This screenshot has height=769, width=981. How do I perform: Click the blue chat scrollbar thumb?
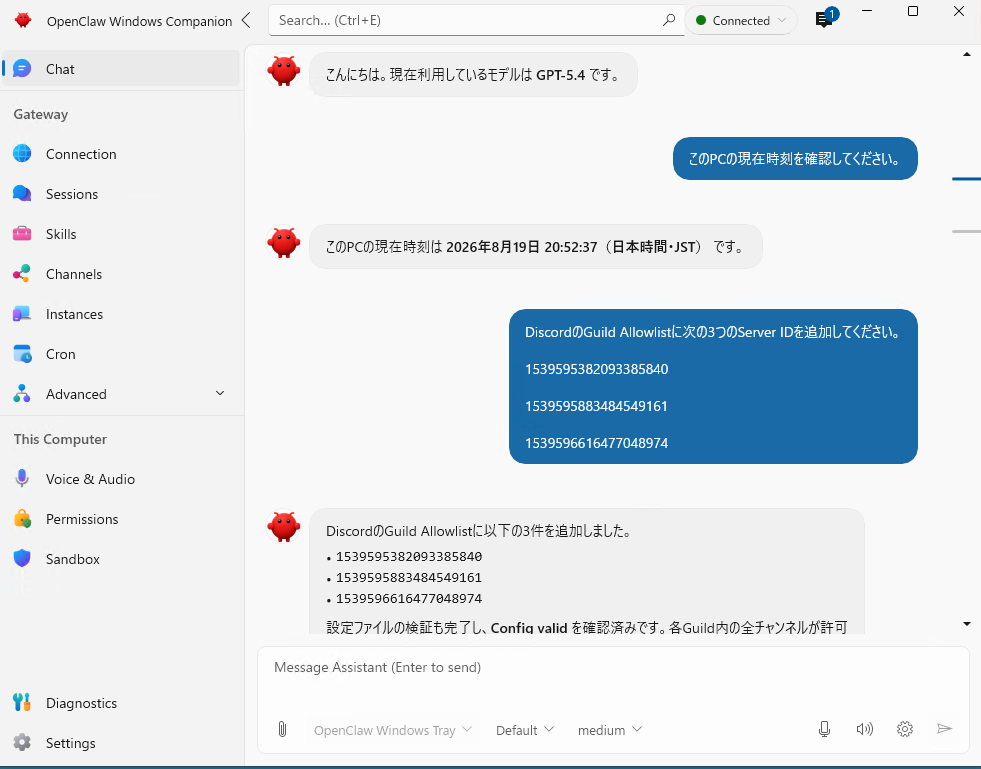point(966,179)
